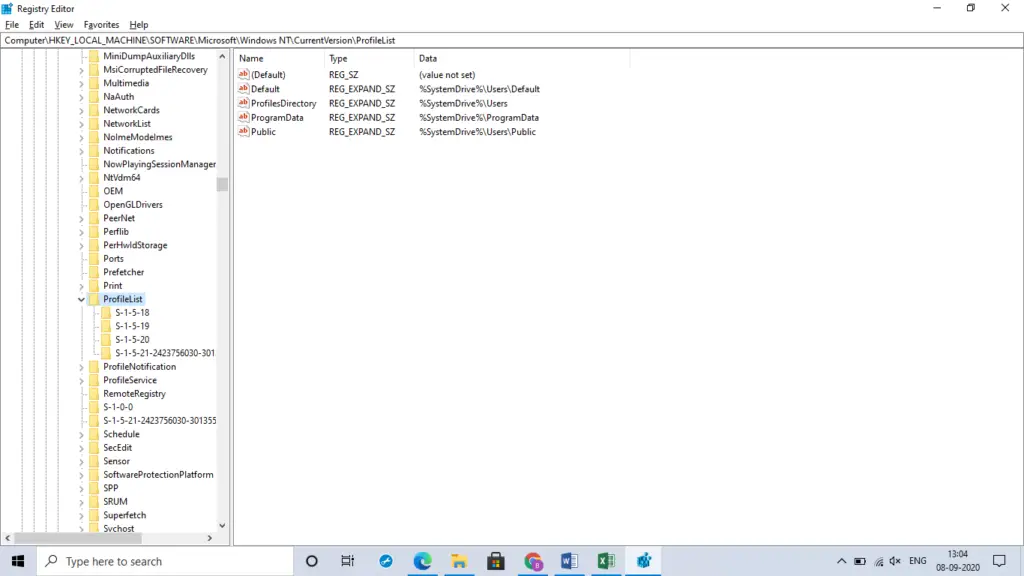Image resolution: width=1024 pixels, height=576 pixels.
Task: Collapse the ProfileList key
Action: 82,300
